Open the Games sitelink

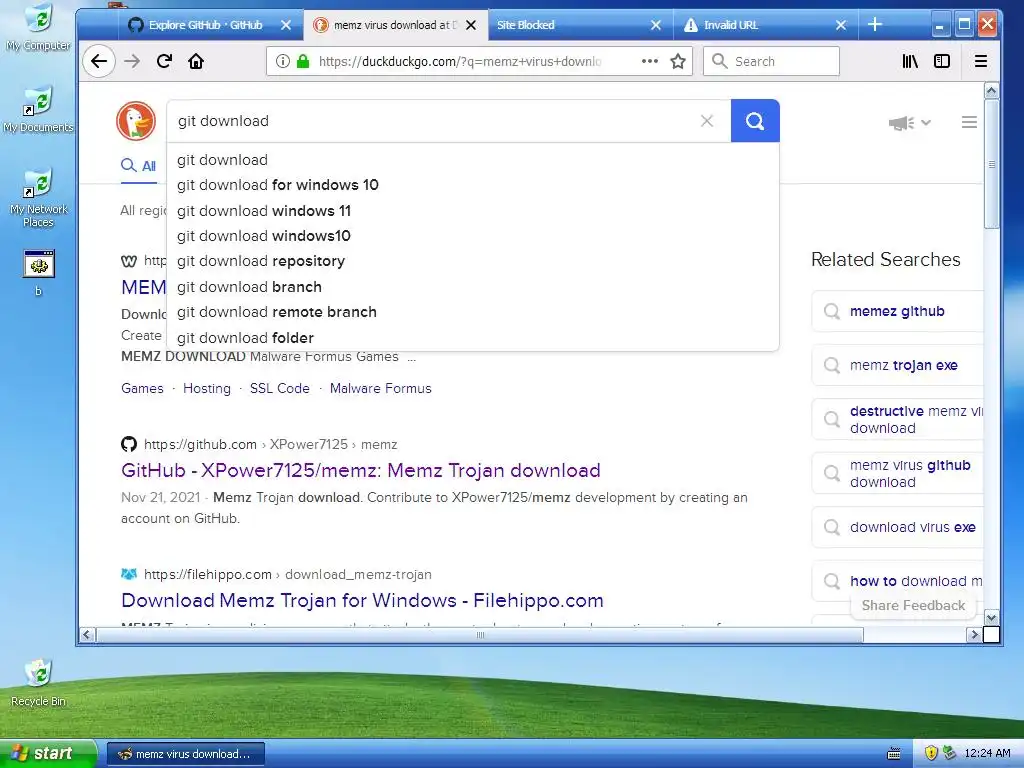142,388
